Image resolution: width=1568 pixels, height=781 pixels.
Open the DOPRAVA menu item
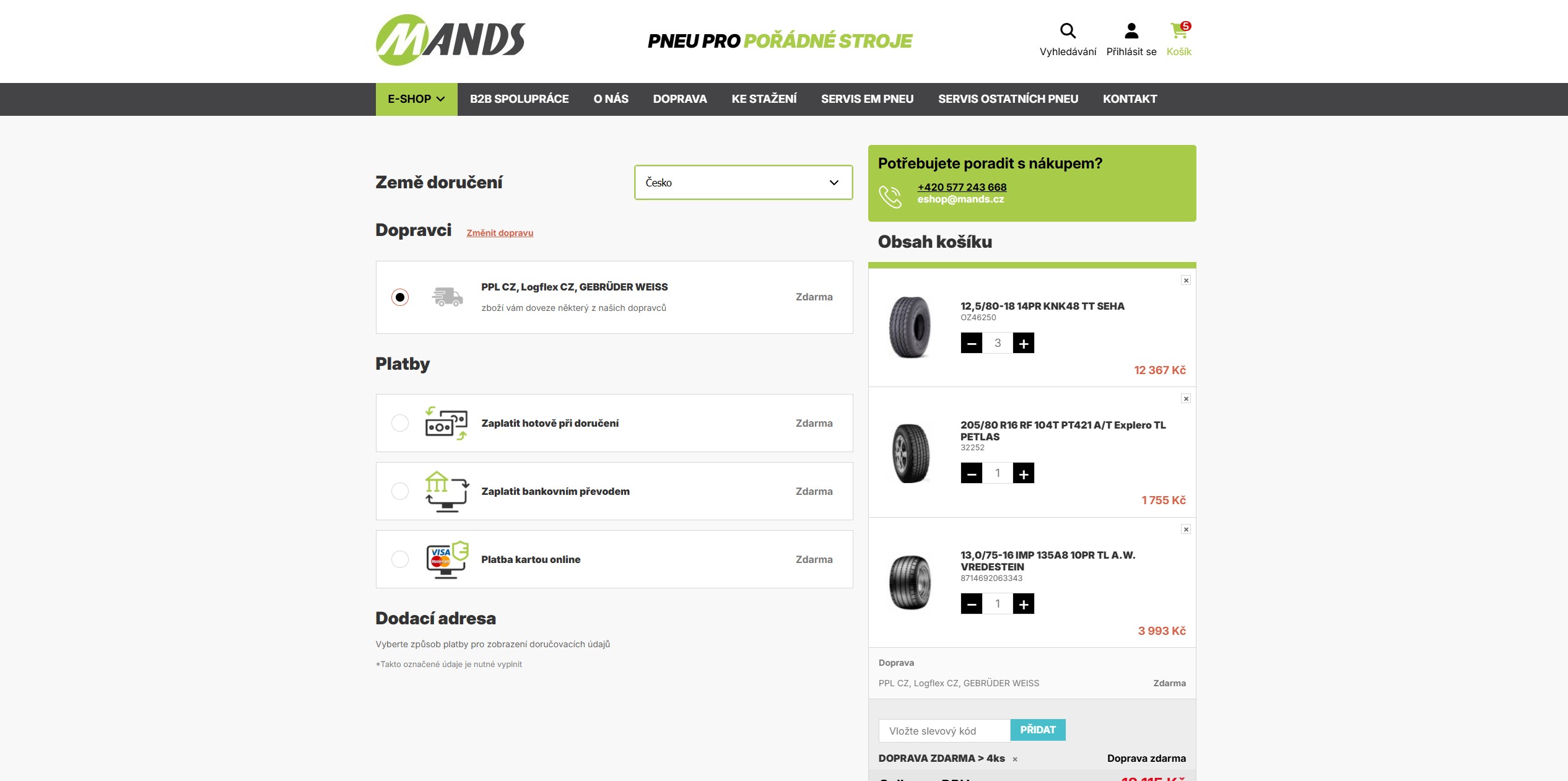coord(680,99)
